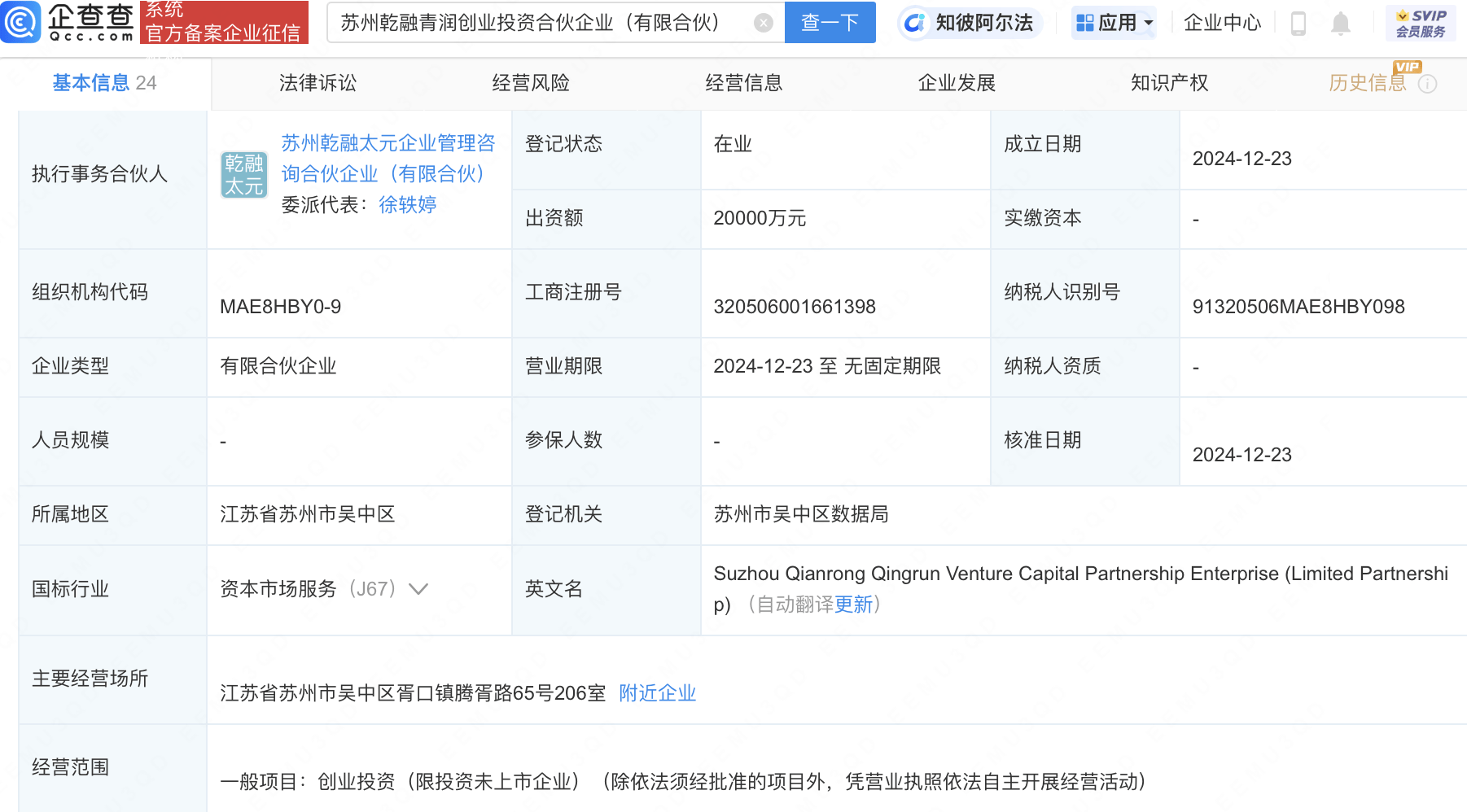1467x812 pixels.
Task: Click 更新 next to auto translation
Action: tap(854, 605)
